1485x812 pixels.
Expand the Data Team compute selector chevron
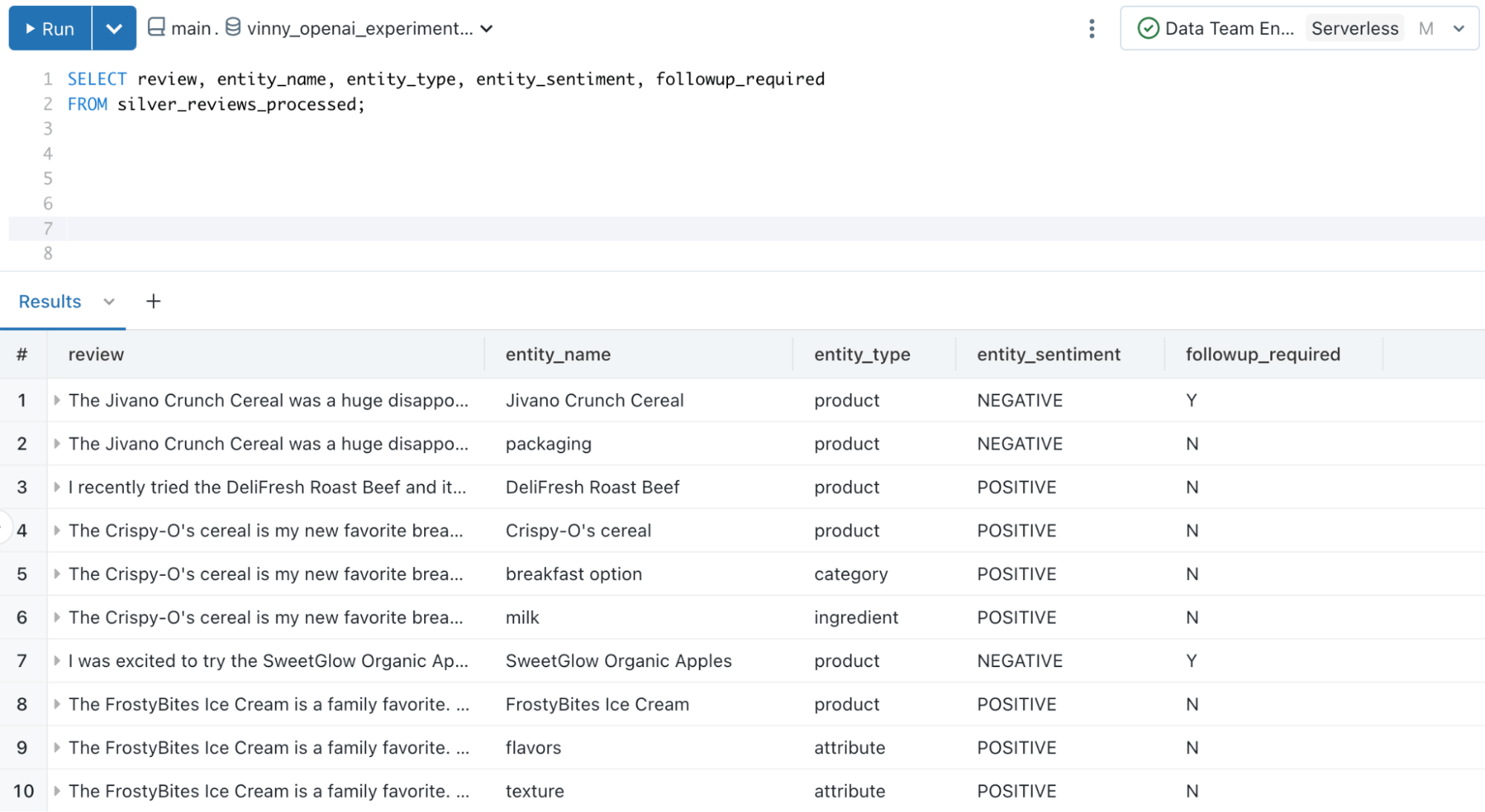click(1458, 28)
